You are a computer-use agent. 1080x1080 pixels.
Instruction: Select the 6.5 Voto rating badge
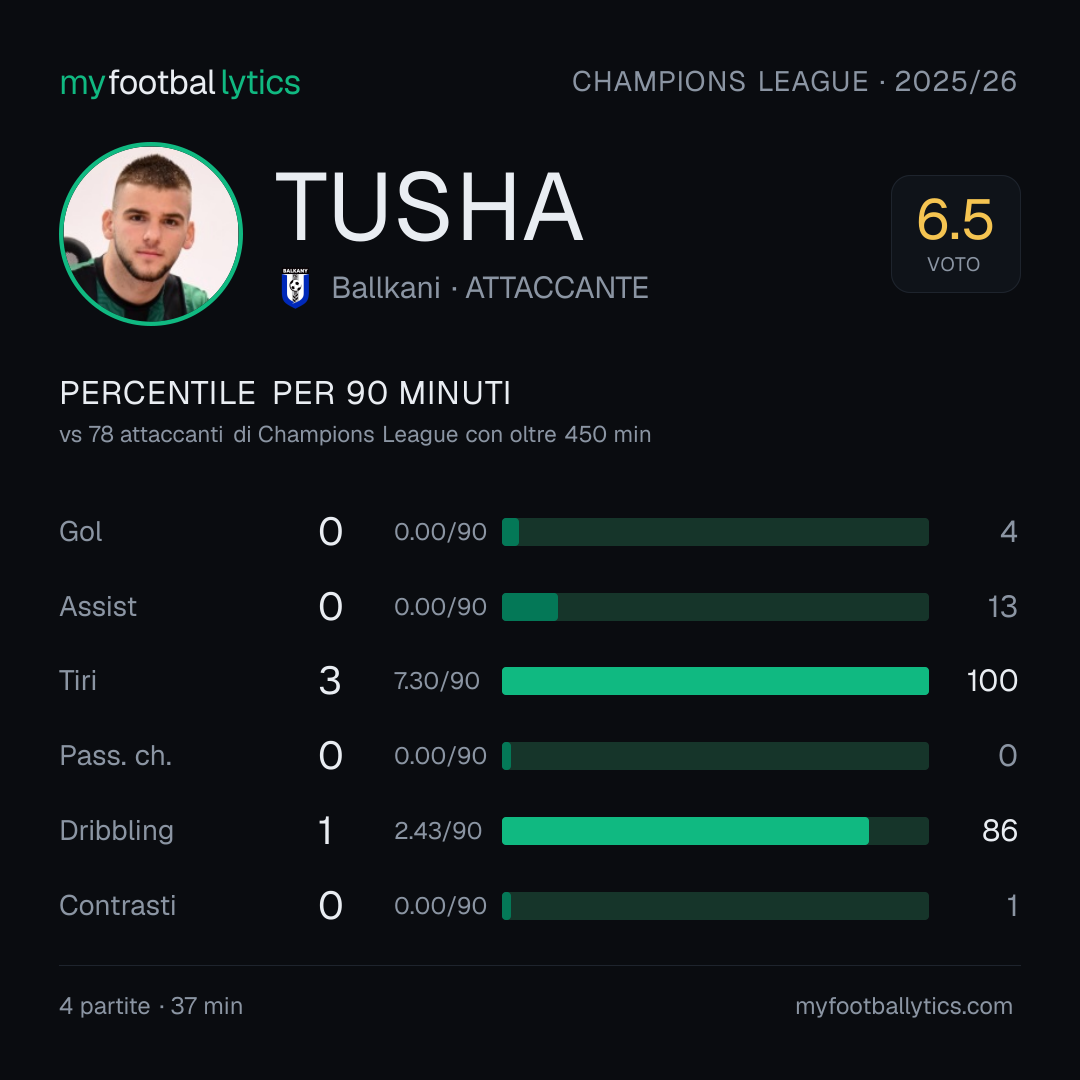(x=955, y=234)
